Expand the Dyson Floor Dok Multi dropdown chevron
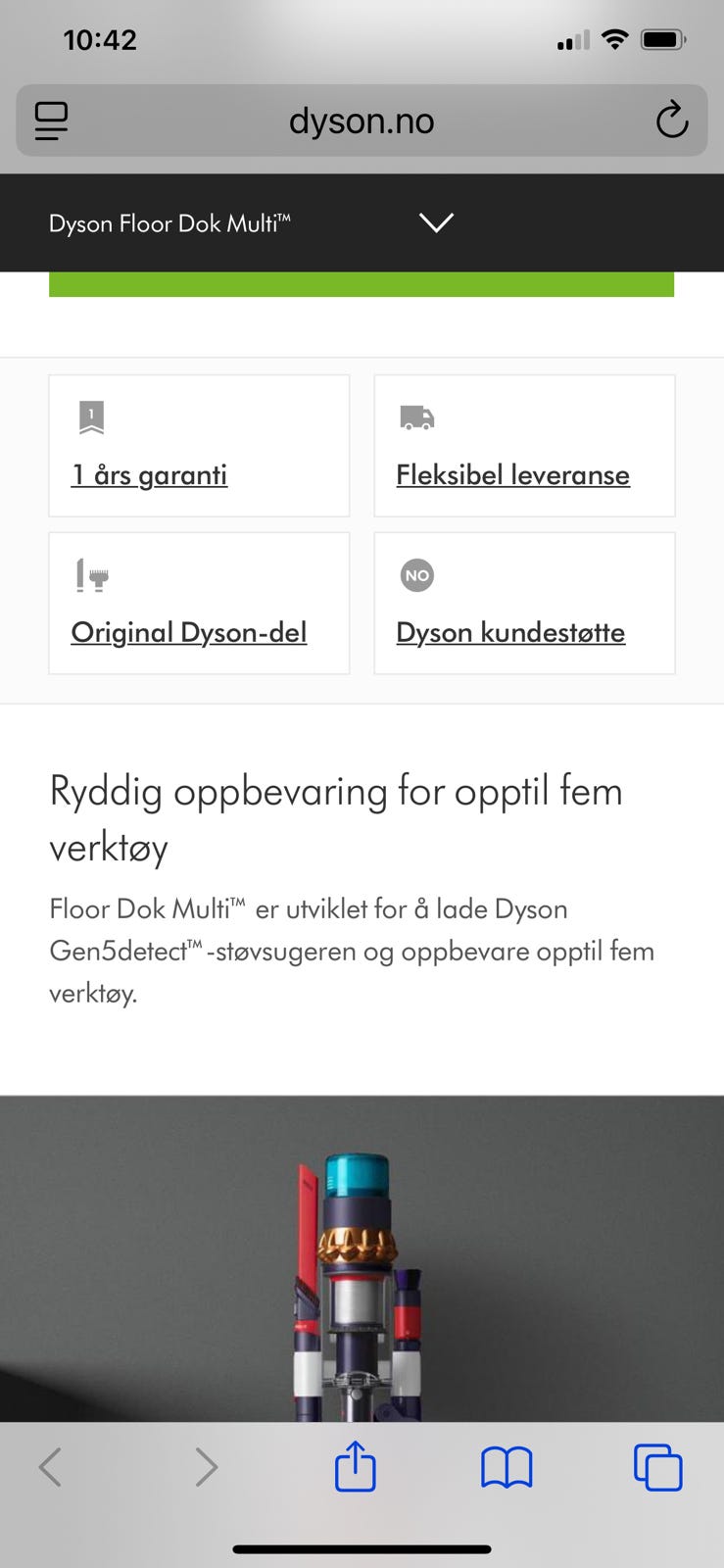The height and width of the screenshot is (1568, 724). [436, 222]
